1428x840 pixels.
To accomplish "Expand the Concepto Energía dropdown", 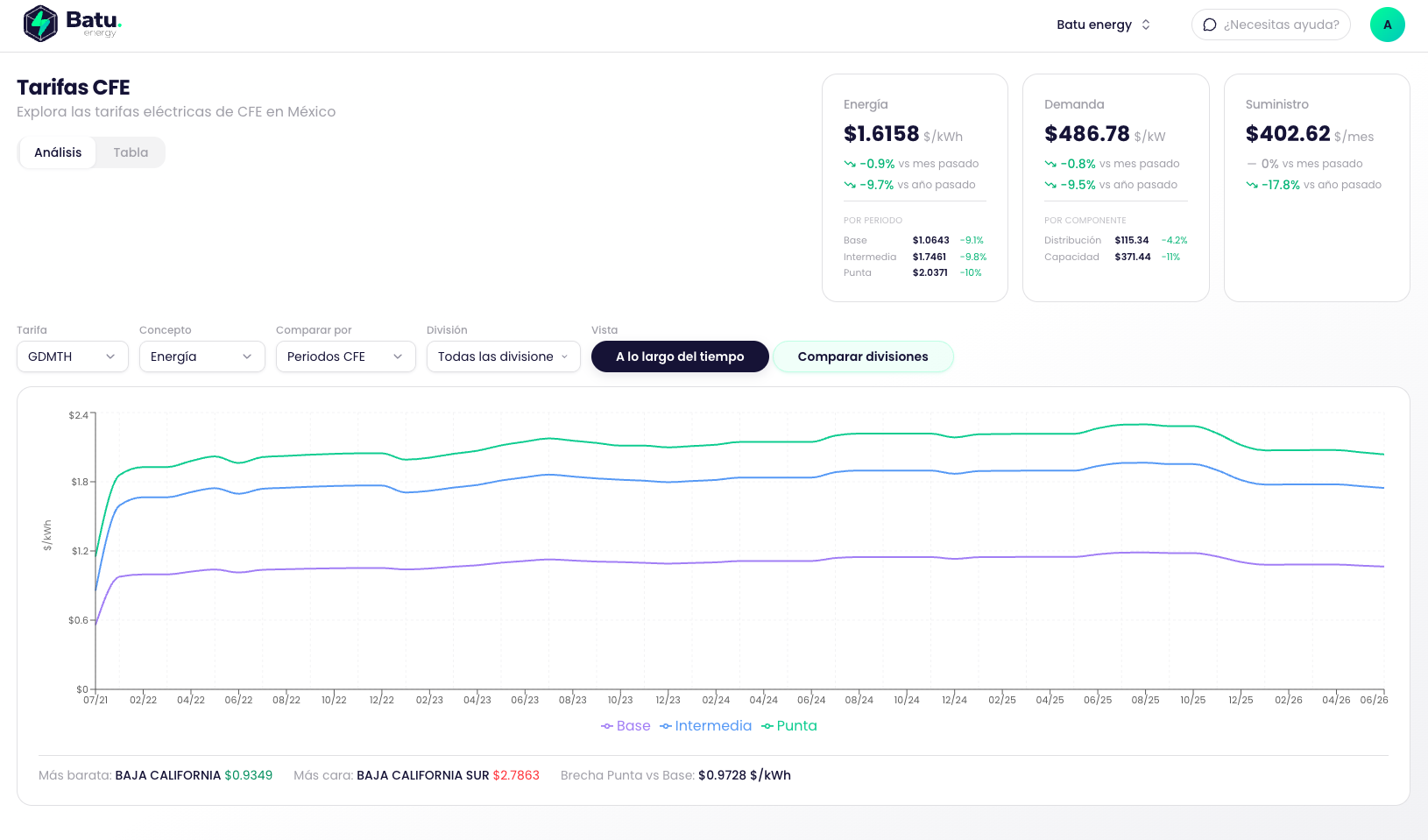I will pos(202,356).
